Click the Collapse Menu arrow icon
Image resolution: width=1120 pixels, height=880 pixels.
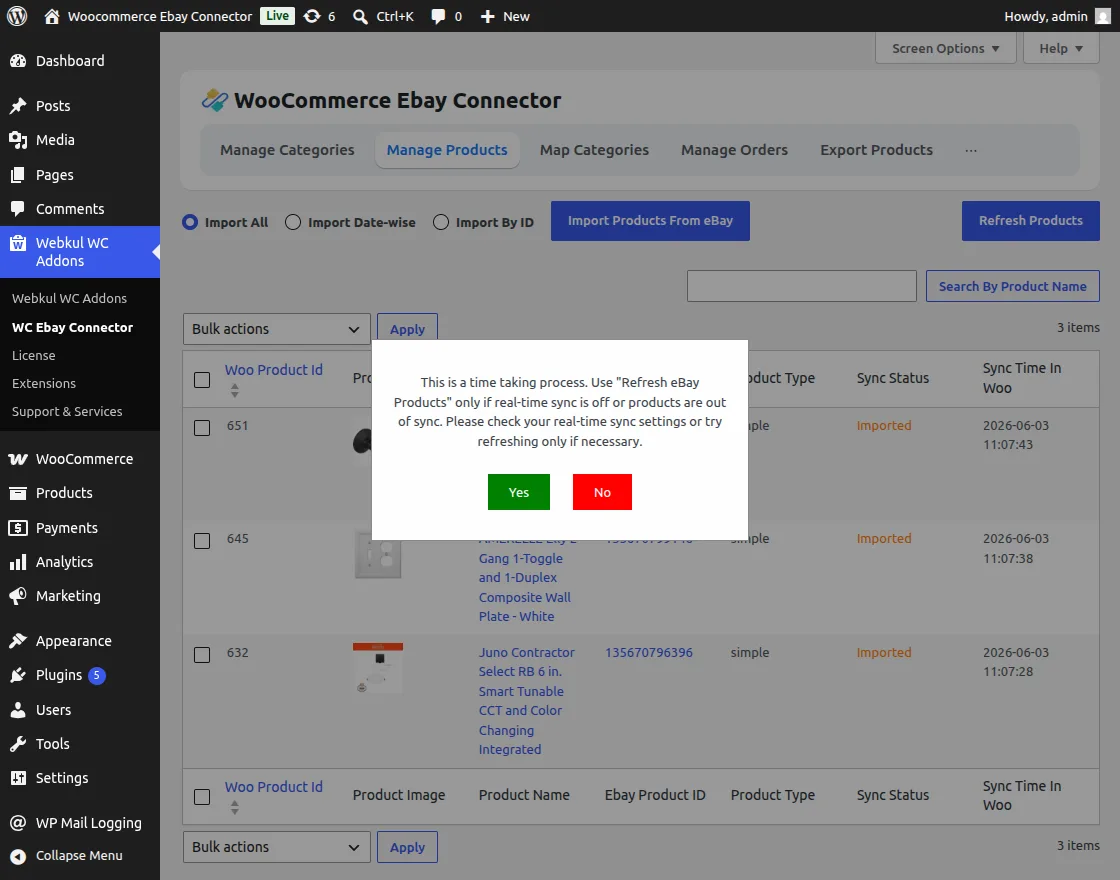[x=18, y=856]
